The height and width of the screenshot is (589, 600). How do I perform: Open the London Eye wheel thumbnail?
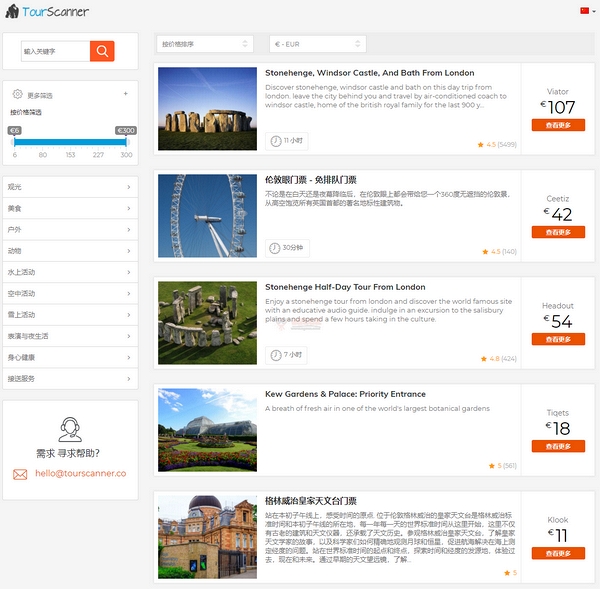click(207, 216)
